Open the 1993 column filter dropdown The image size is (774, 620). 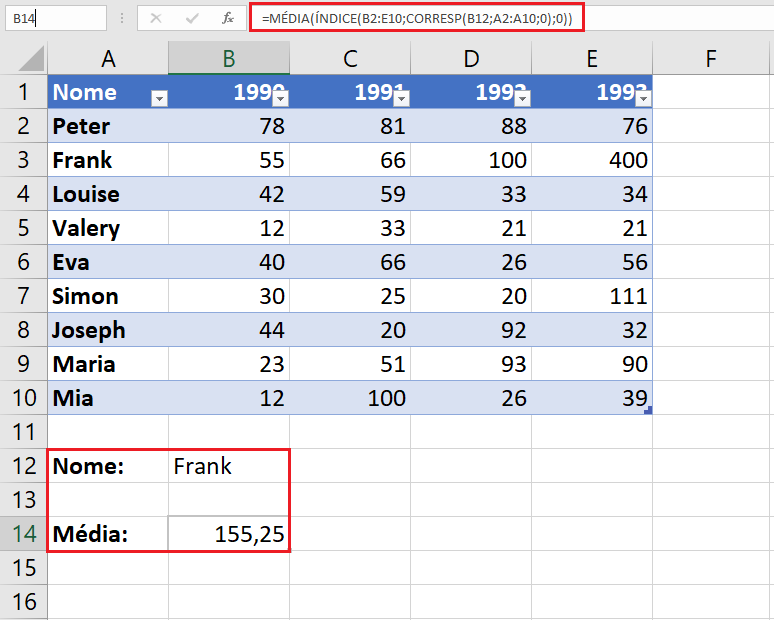(644, 99)
